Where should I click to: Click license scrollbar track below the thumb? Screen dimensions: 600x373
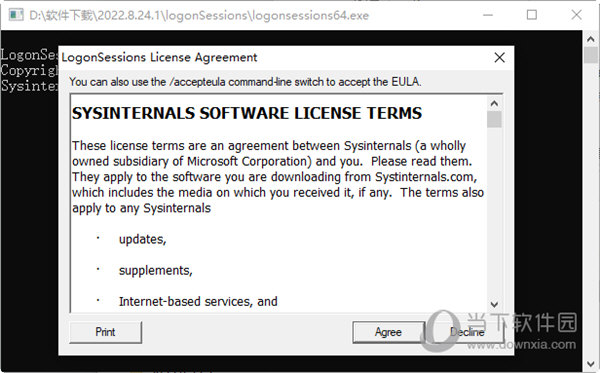click(494, 212)
